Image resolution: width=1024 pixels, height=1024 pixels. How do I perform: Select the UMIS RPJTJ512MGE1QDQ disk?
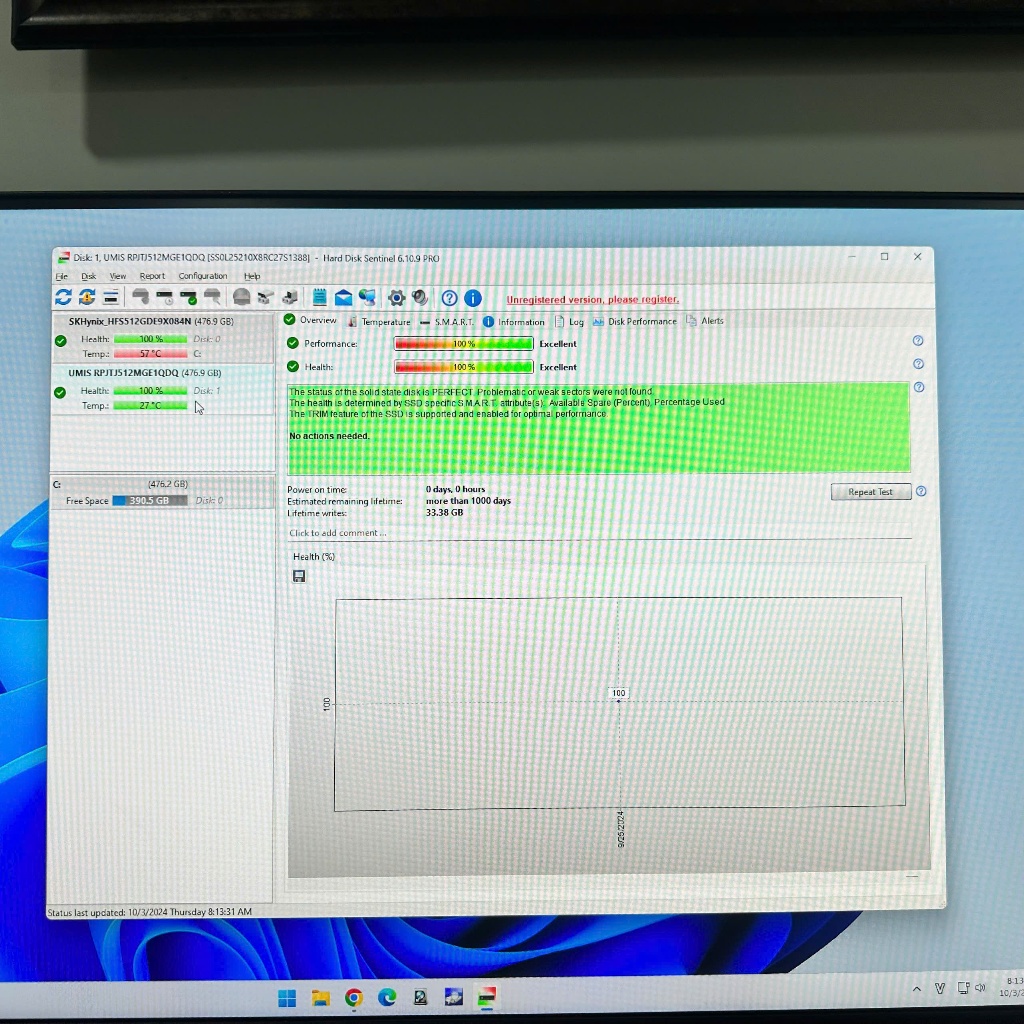(150, 373)
